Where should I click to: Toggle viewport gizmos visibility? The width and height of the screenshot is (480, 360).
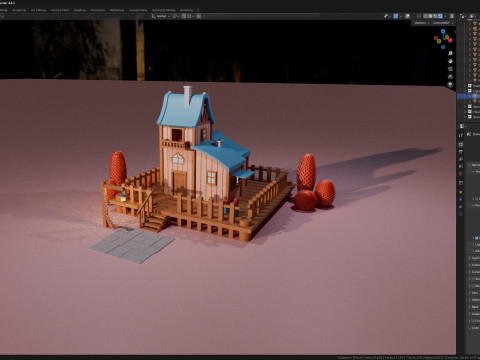pos(396,16)
